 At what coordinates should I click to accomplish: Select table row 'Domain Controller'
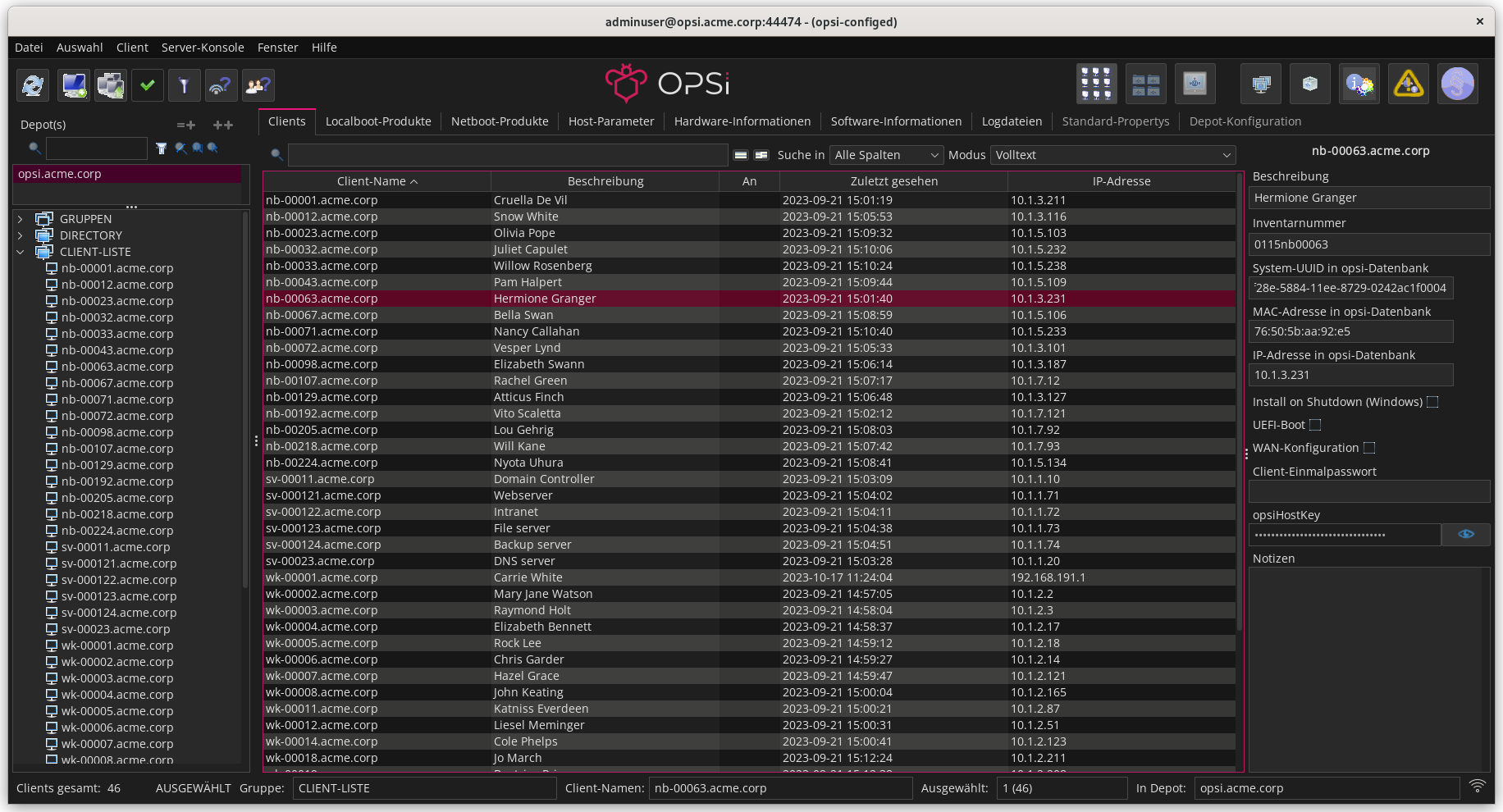pos(749,479)
